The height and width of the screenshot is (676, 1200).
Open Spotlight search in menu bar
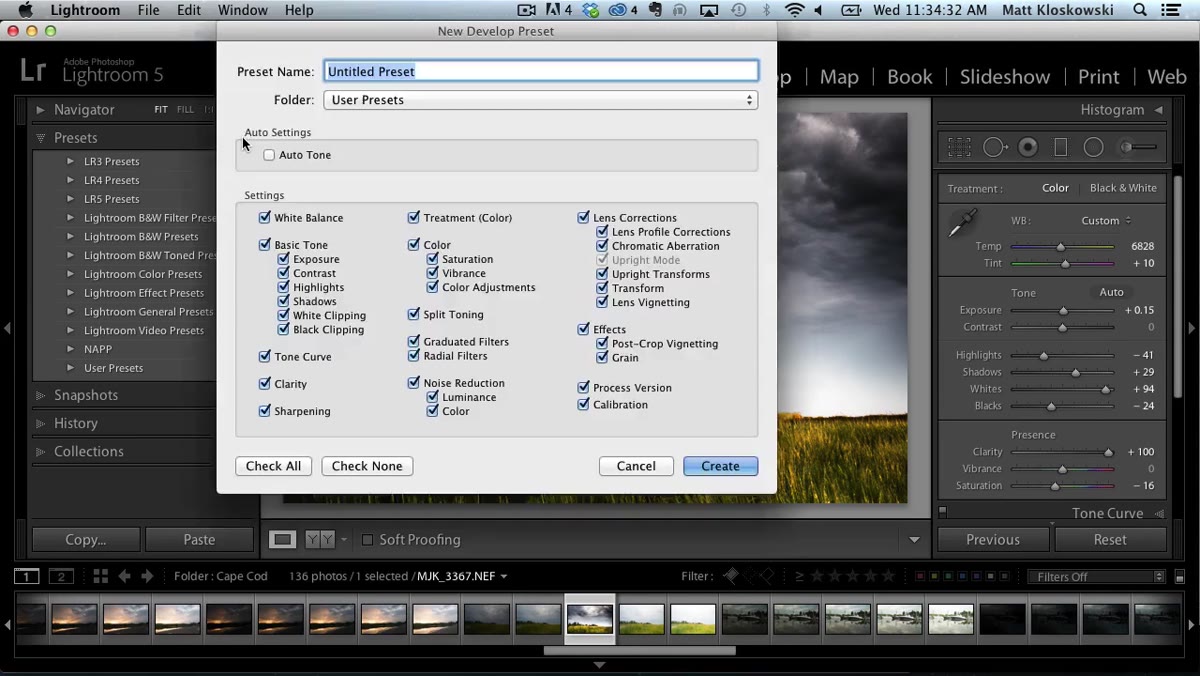(x=1140, y=10)
